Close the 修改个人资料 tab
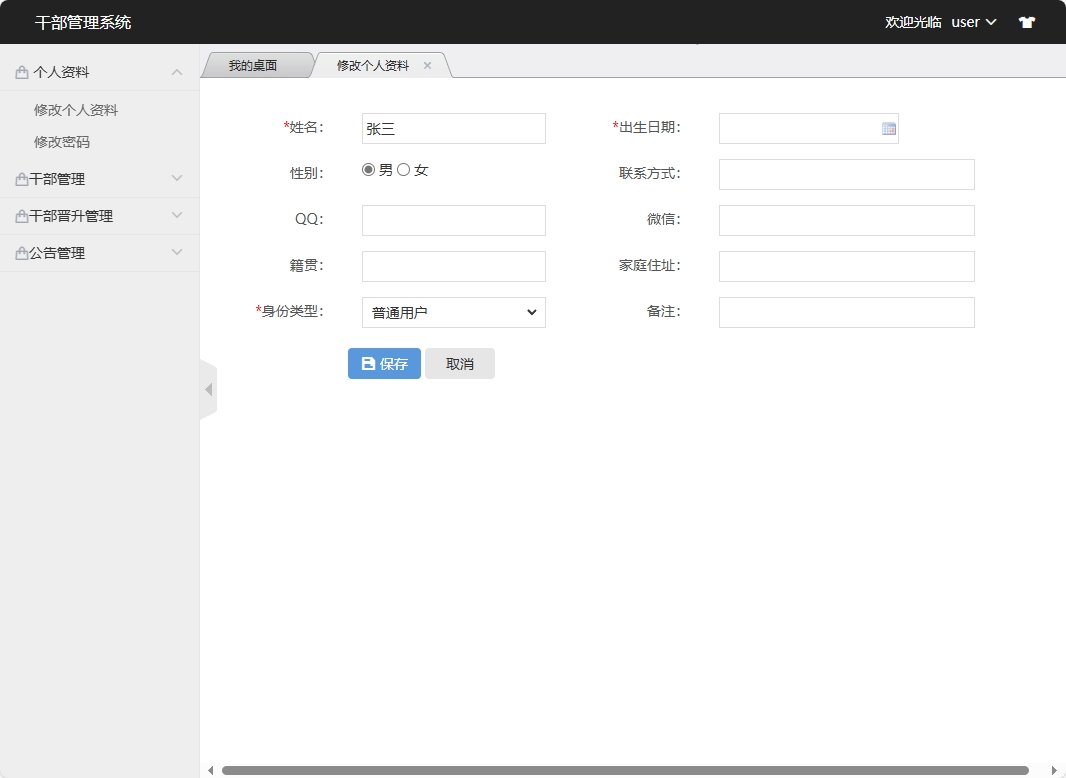Image resolution: width=1066 pixels, height=778 pixels. tap(427, 65)
